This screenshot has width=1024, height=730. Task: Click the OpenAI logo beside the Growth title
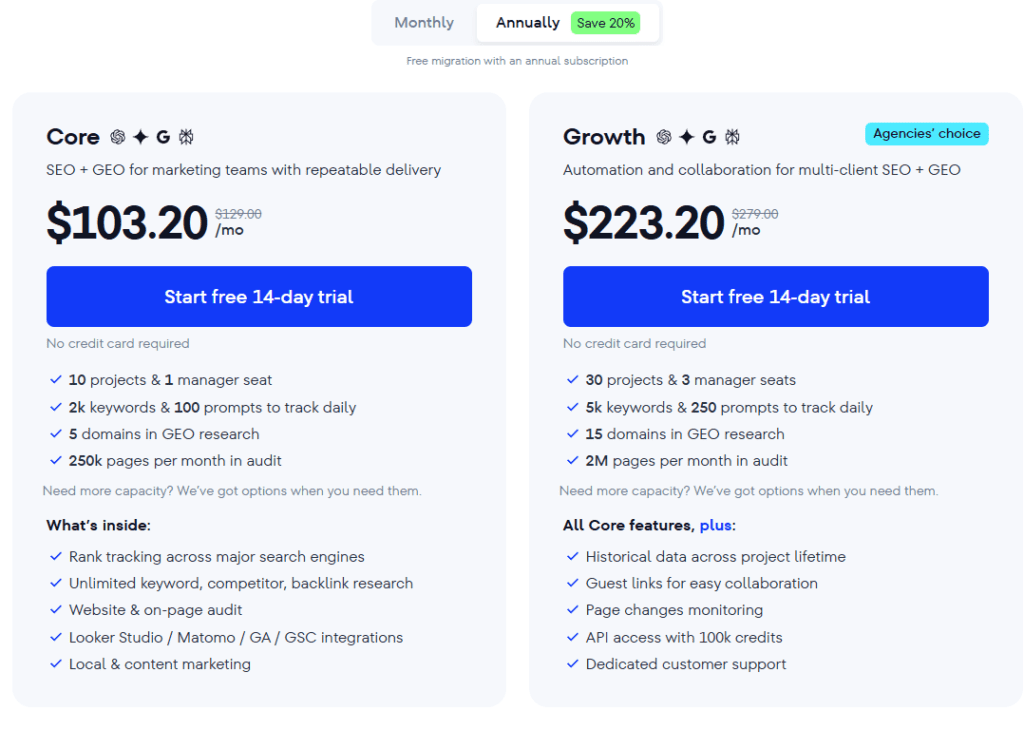(x=664, y=137)
